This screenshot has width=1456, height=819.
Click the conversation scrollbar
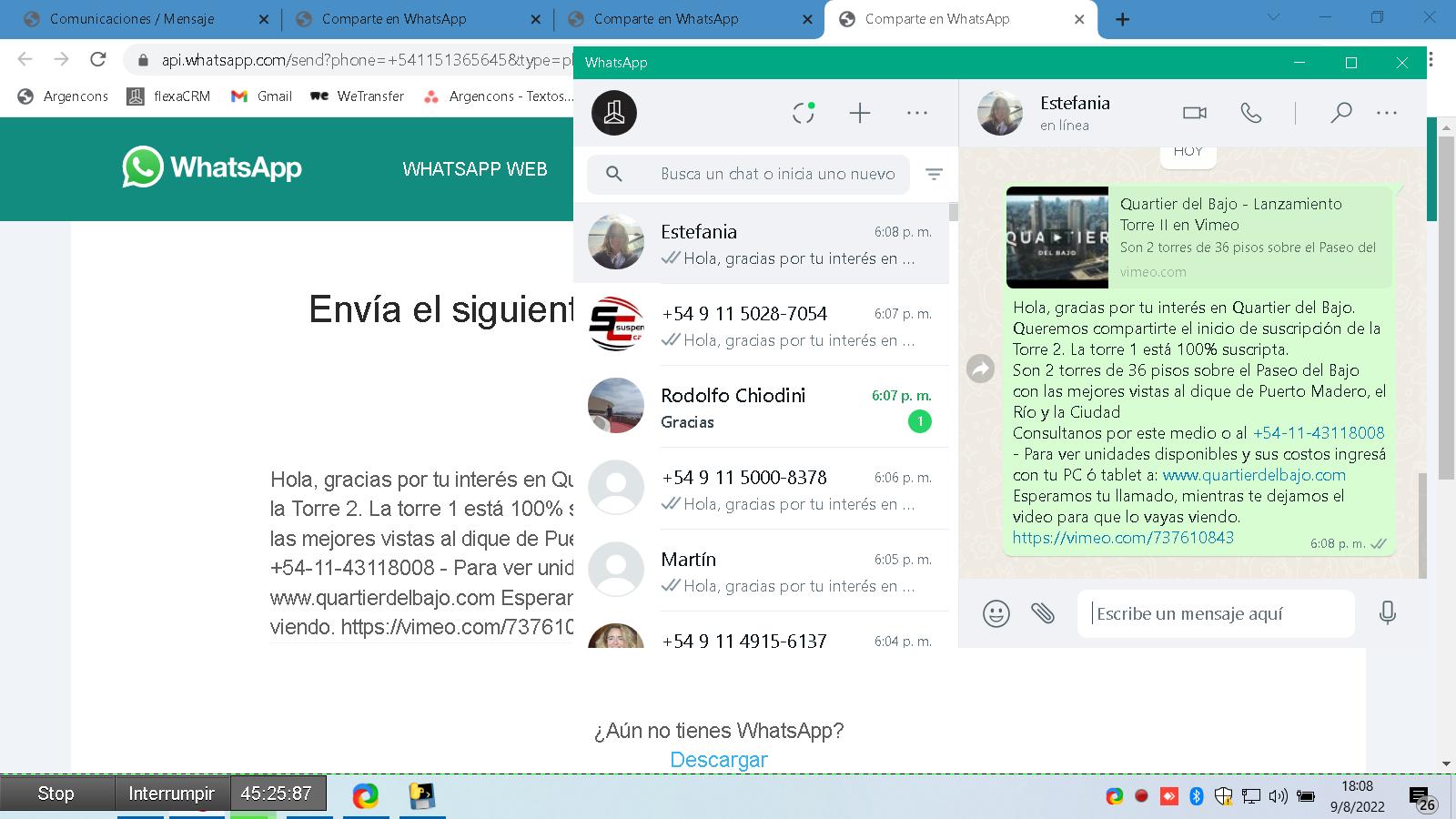(1421, 524)
